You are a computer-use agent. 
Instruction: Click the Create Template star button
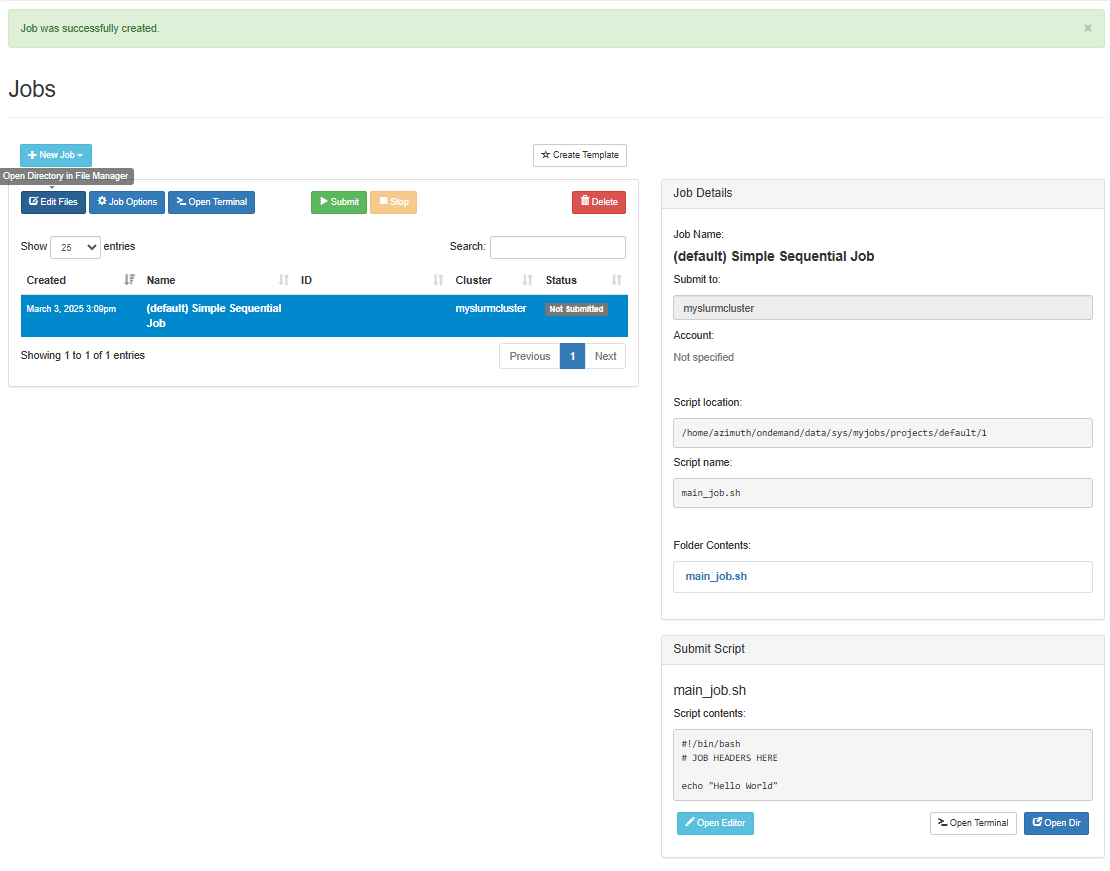580,155
